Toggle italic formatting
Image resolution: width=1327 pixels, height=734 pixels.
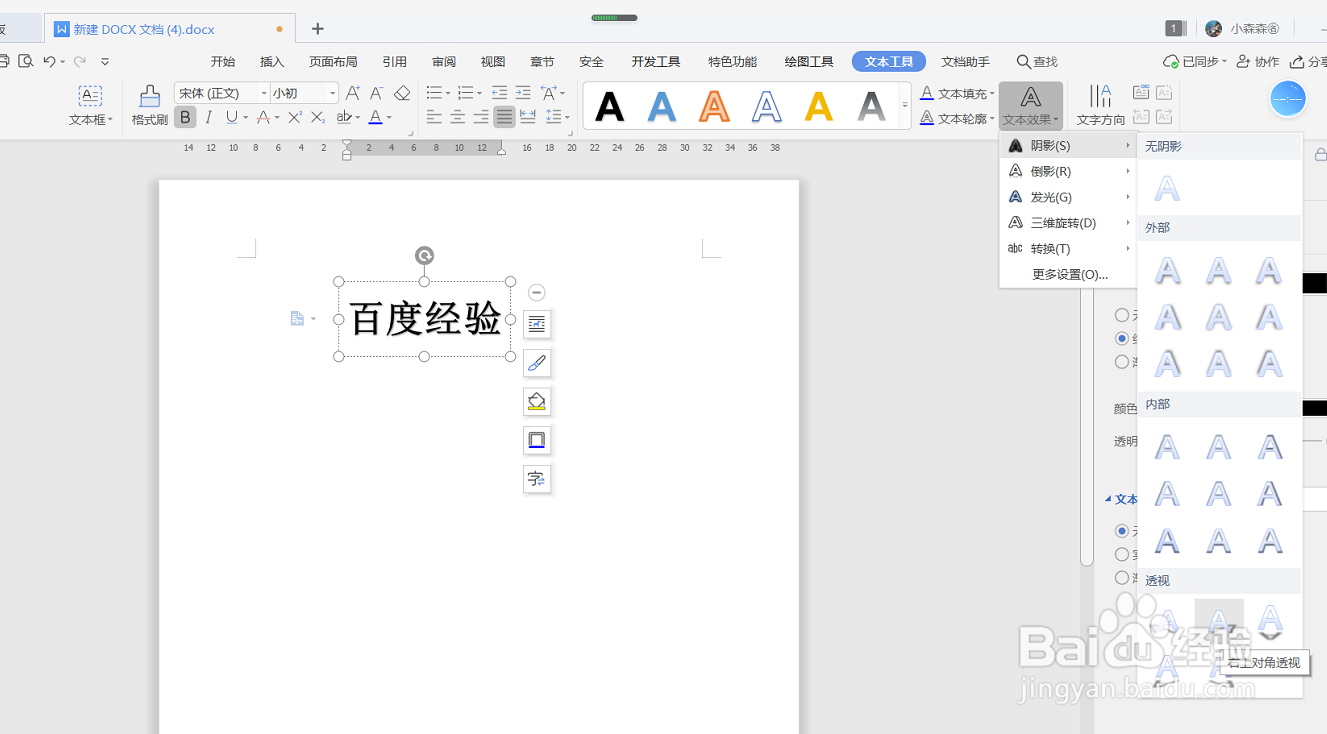tap(209, 117)
